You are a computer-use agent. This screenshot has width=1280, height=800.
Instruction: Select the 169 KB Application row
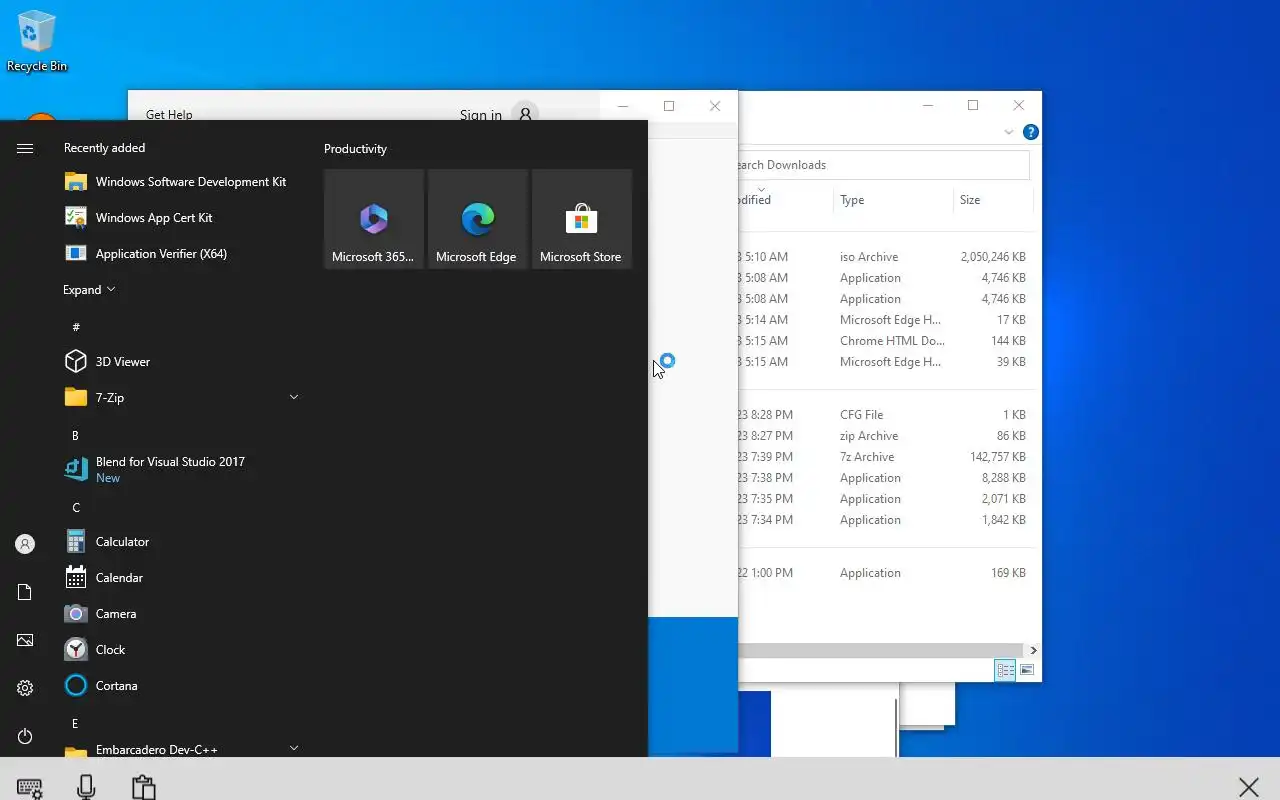pos(885,573)
